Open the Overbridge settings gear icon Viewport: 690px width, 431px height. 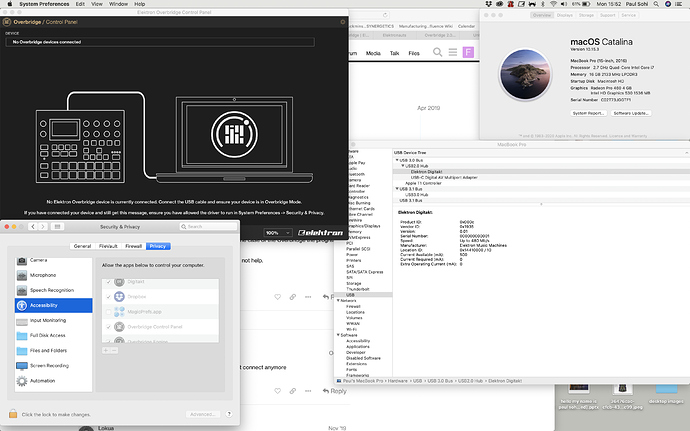(343, 22)
